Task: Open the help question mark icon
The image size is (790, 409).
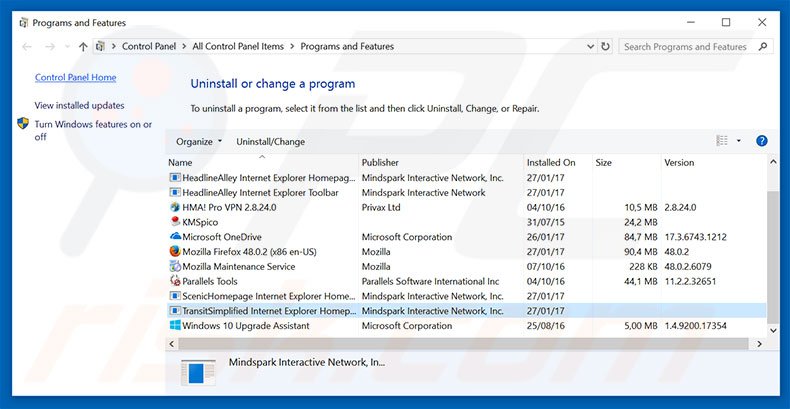Action: coord(762,141)
